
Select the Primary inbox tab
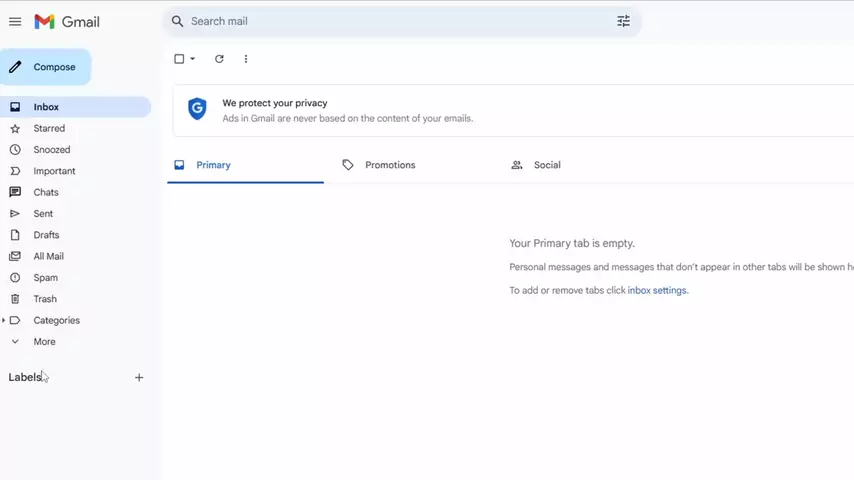click(213, 165)
